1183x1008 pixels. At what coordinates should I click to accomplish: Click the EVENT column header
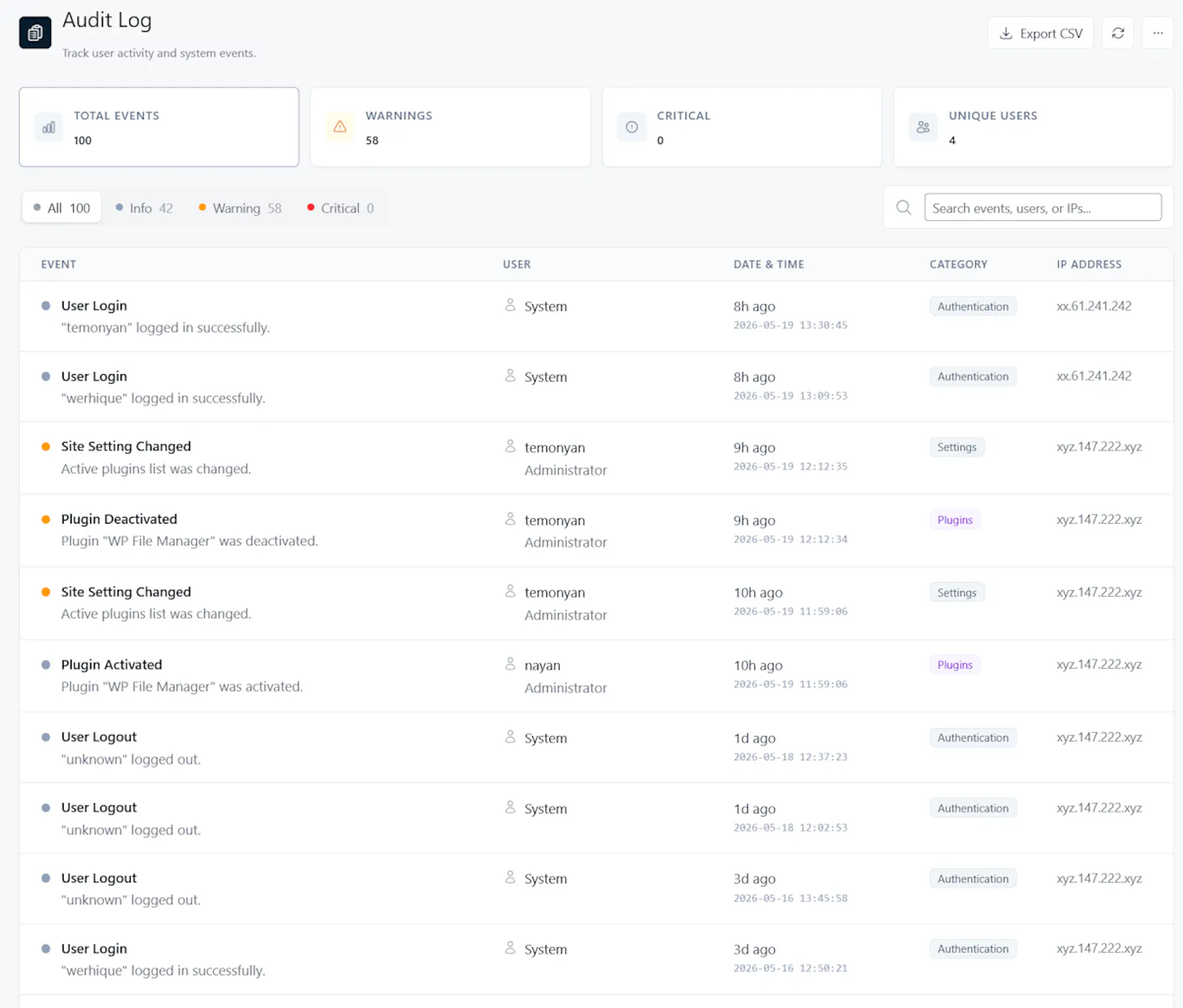58,264
